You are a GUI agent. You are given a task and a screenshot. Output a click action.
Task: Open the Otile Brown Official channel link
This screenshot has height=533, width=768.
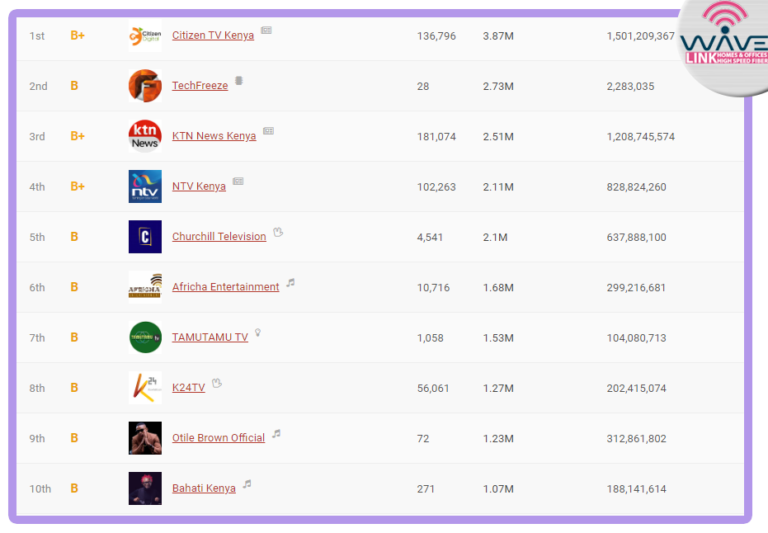pyautogui.click(x=218, y=438)
